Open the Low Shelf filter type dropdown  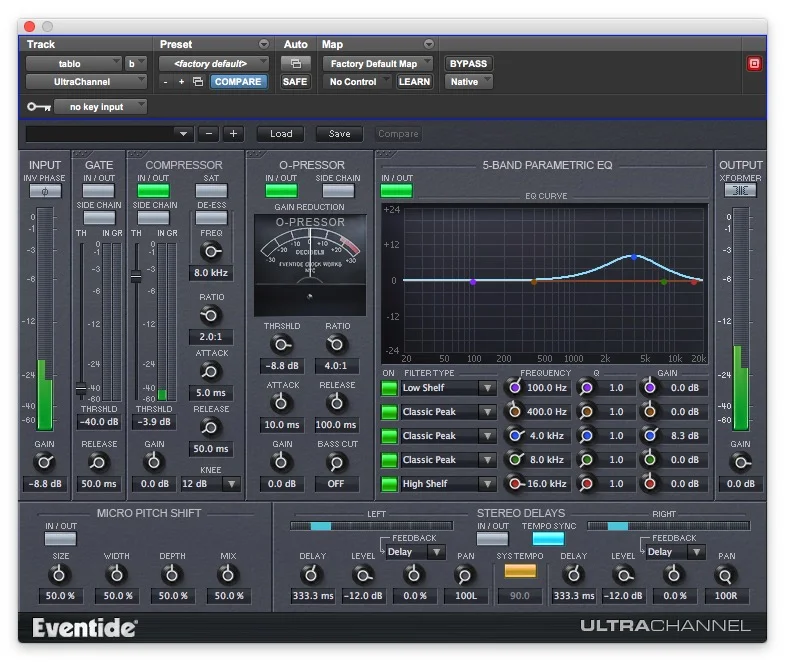click(487, 388)
